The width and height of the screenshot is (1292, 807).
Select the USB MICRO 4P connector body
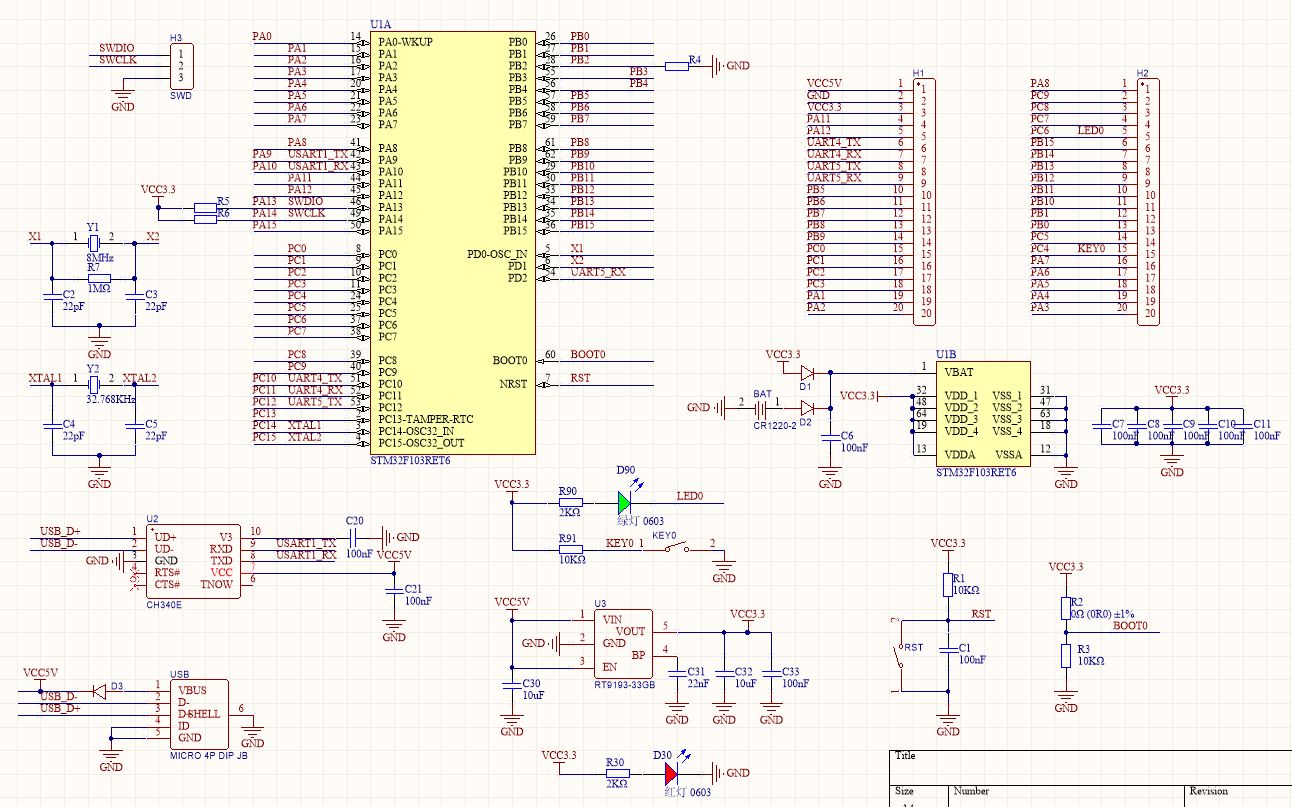[x=199, y=716]
